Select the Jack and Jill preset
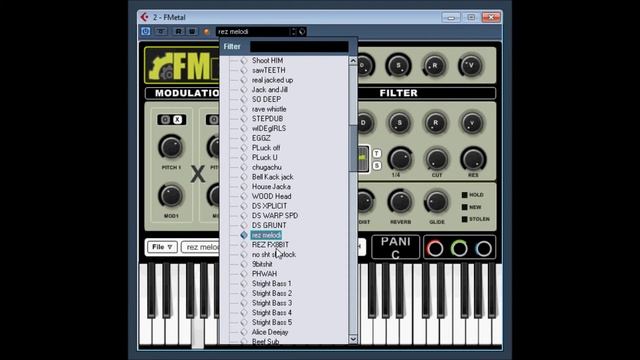640x360 pixels. coord(269,89)
